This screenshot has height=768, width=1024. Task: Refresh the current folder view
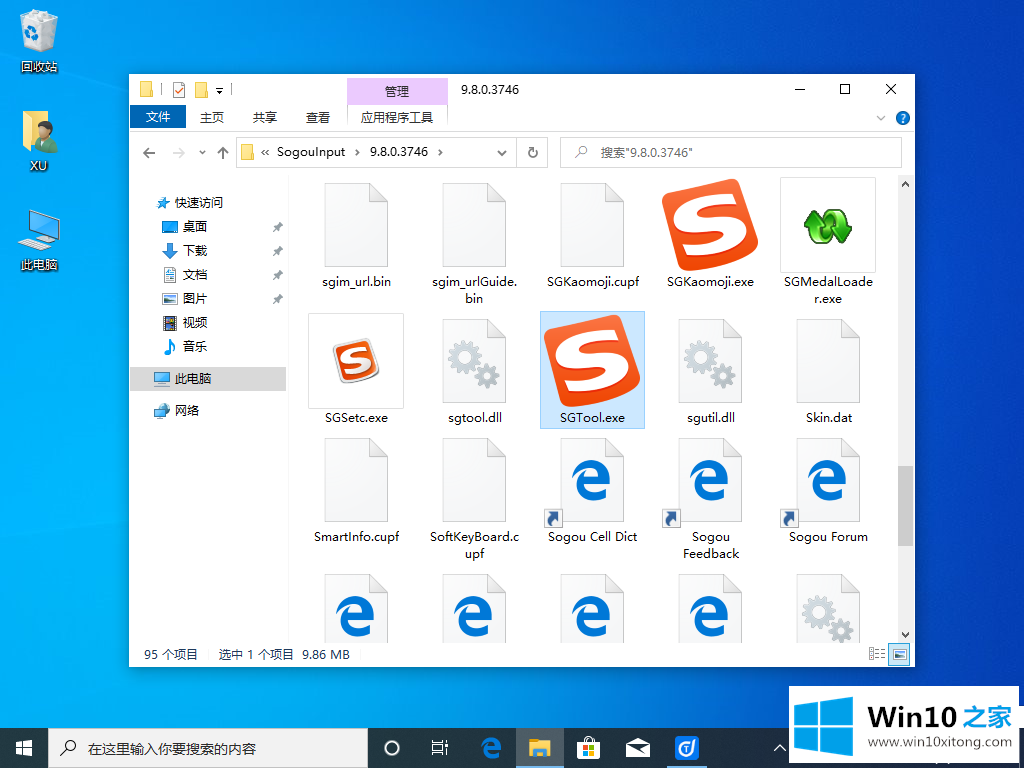[532, 153]
